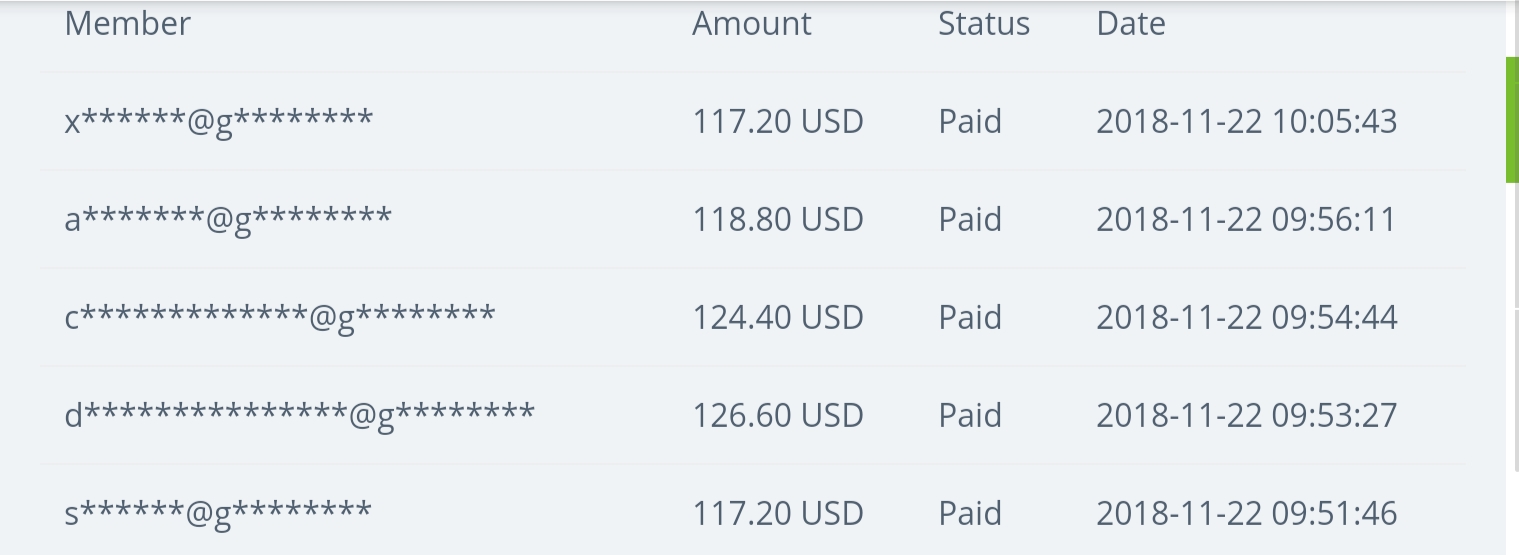Click the 124.40 USD amount
The width and height of the screenshot is (1519, 555).
pos(777,318)
